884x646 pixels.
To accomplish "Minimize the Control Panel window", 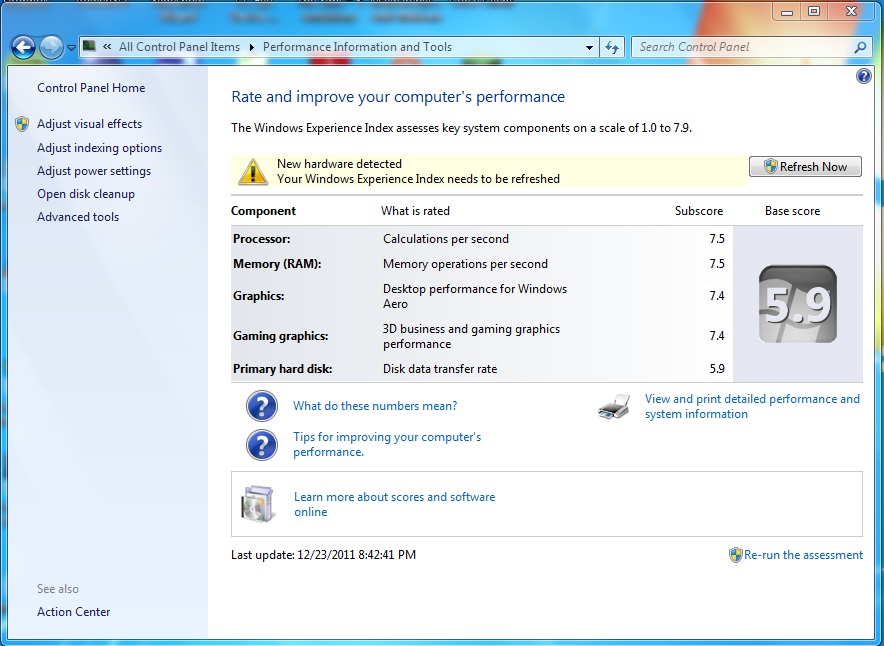I will (x=787, y=11).
